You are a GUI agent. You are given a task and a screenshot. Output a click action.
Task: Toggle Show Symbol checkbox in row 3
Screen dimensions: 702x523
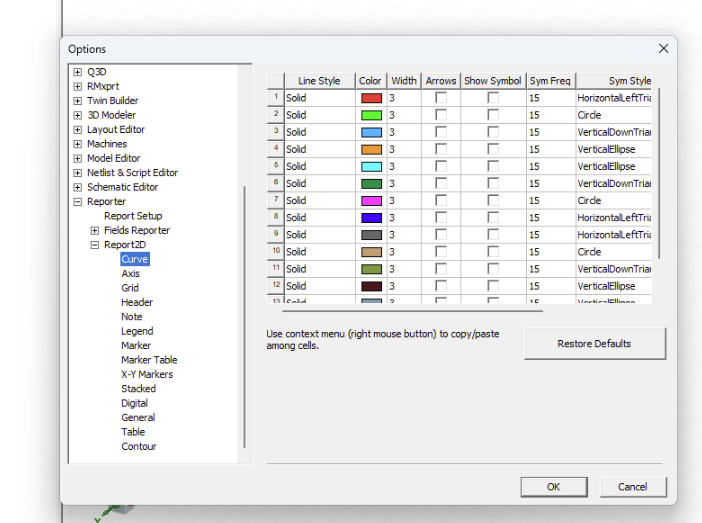[493, 132]
